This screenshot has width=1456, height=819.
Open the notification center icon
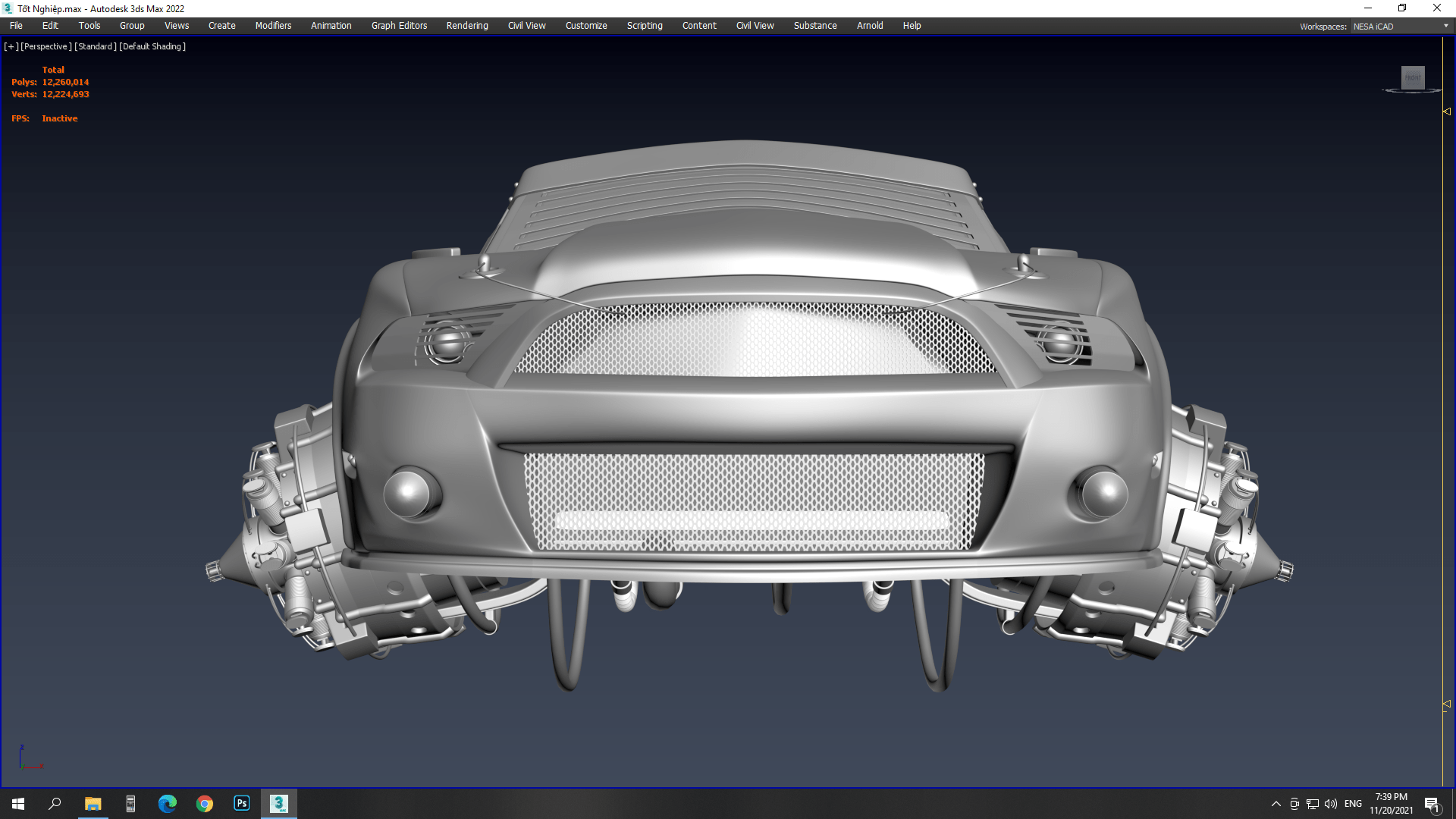(x=1432, y=804)
